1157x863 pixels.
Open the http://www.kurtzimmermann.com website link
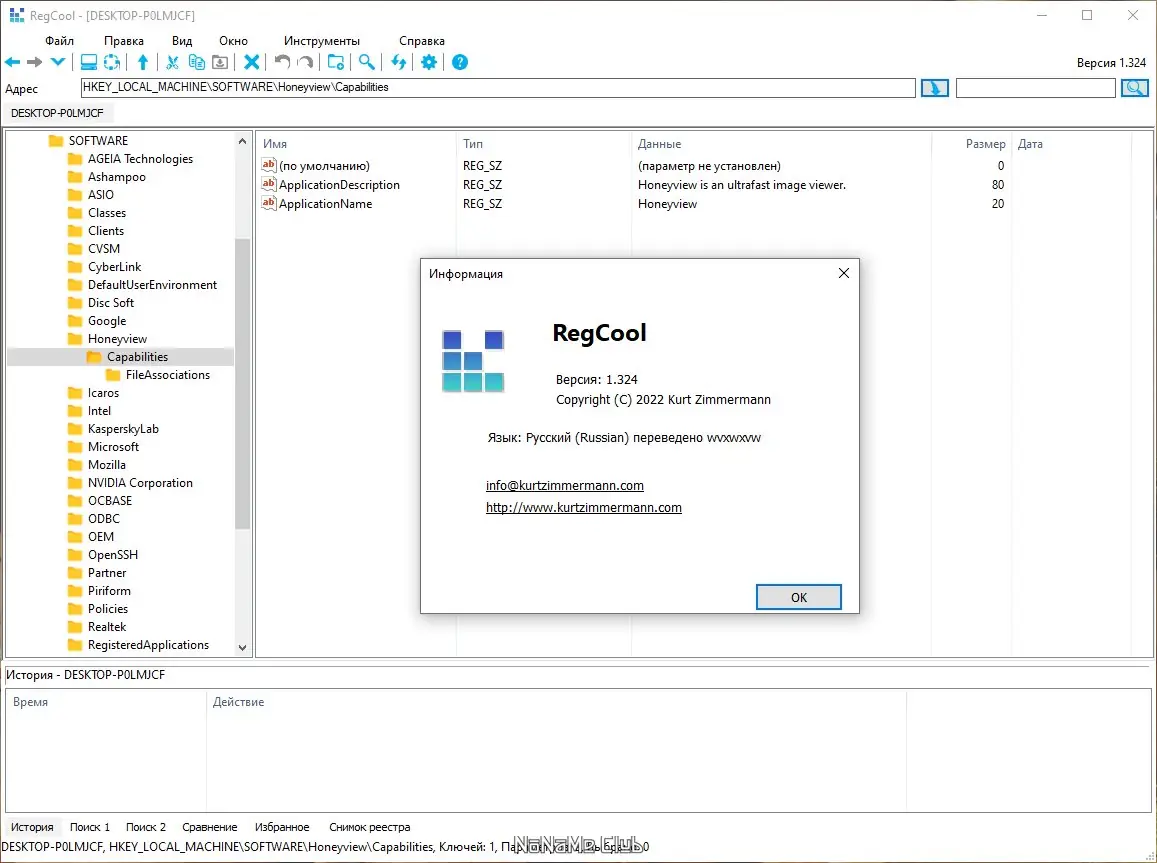[584, 507]
